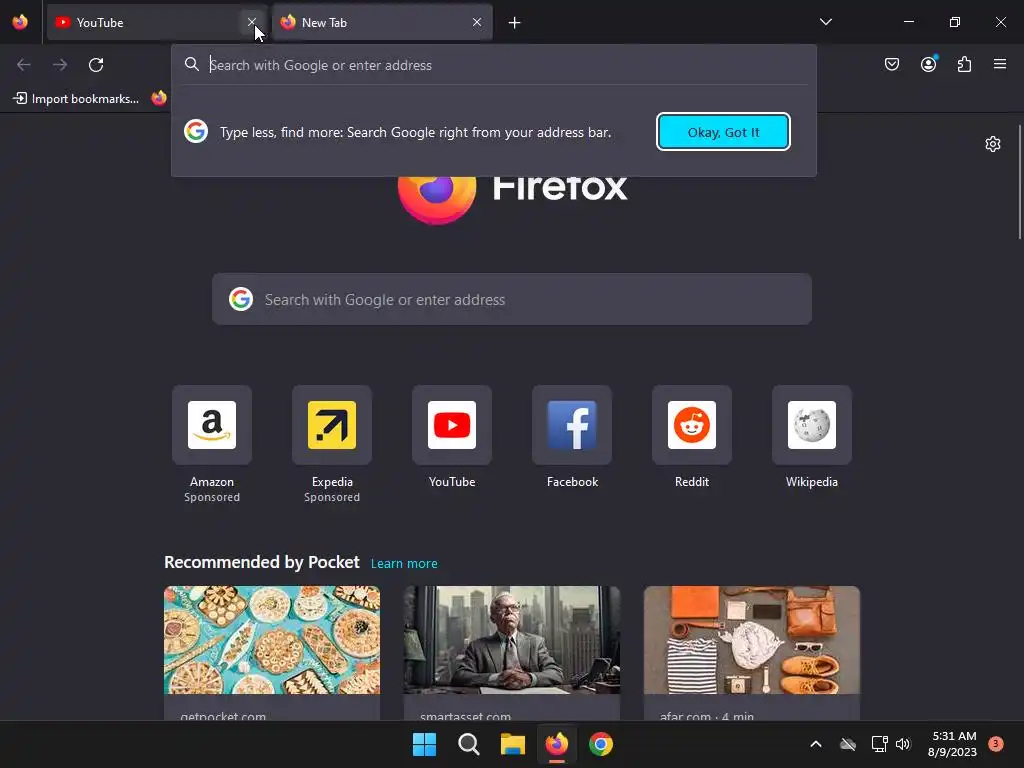Viewport: 1024px width, 768px height.
Task: Click the Firefox taskbar icon
Action: click(x=556, y=744)
